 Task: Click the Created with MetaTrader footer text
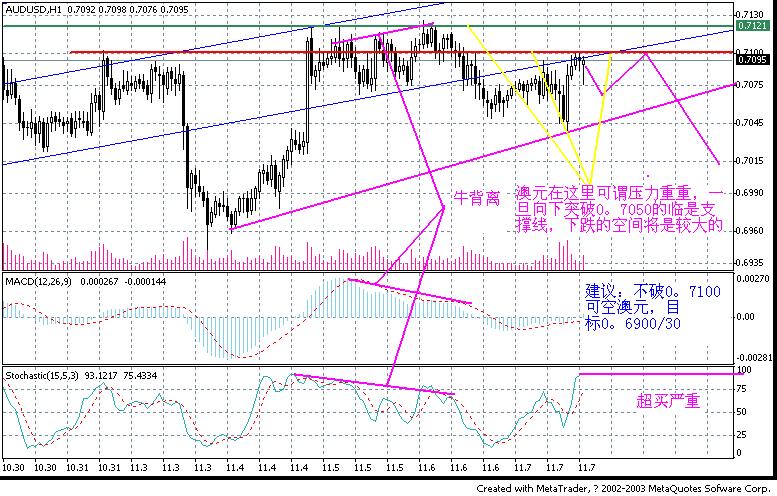coord(623,489)
